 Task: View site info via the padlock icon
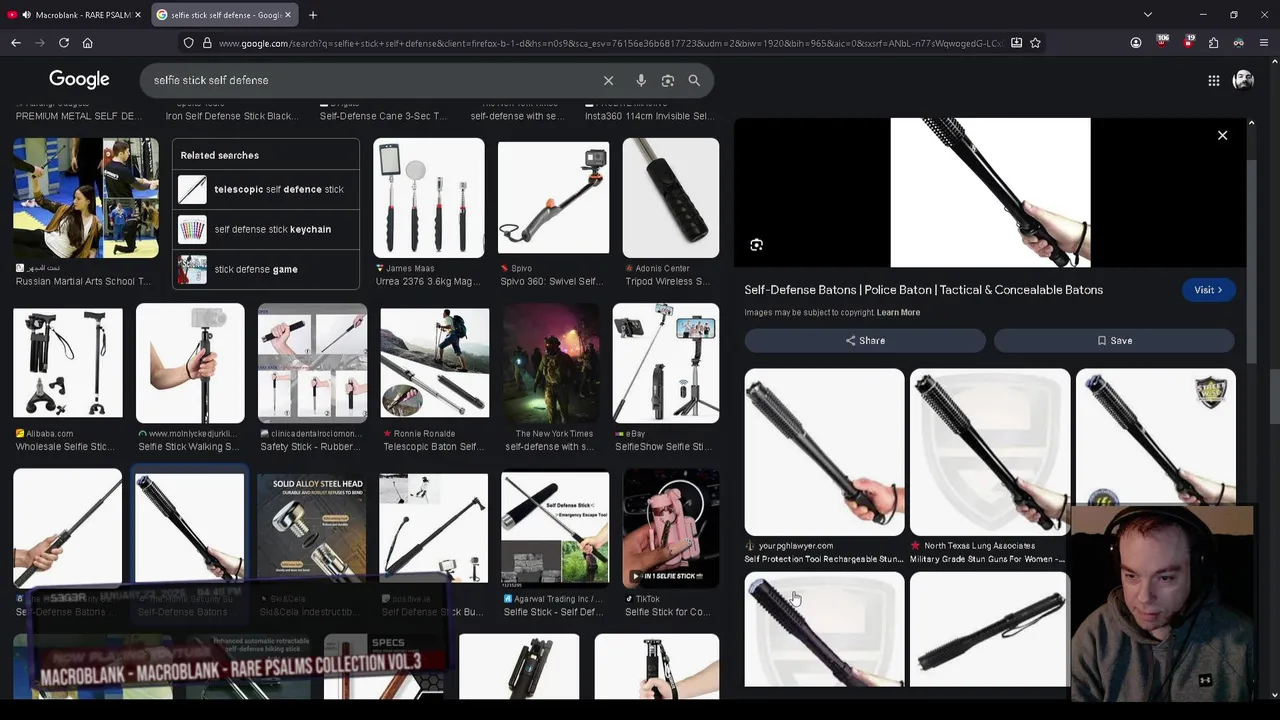coord(207,43)
